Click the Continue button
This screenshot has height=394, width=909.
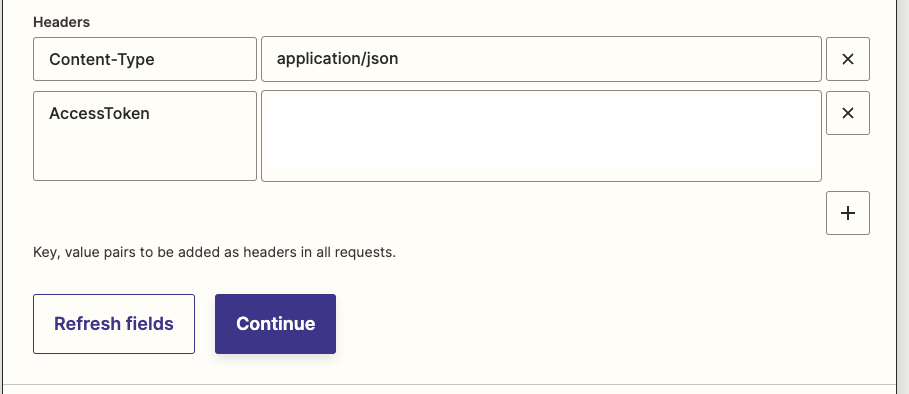pos(275,324)
